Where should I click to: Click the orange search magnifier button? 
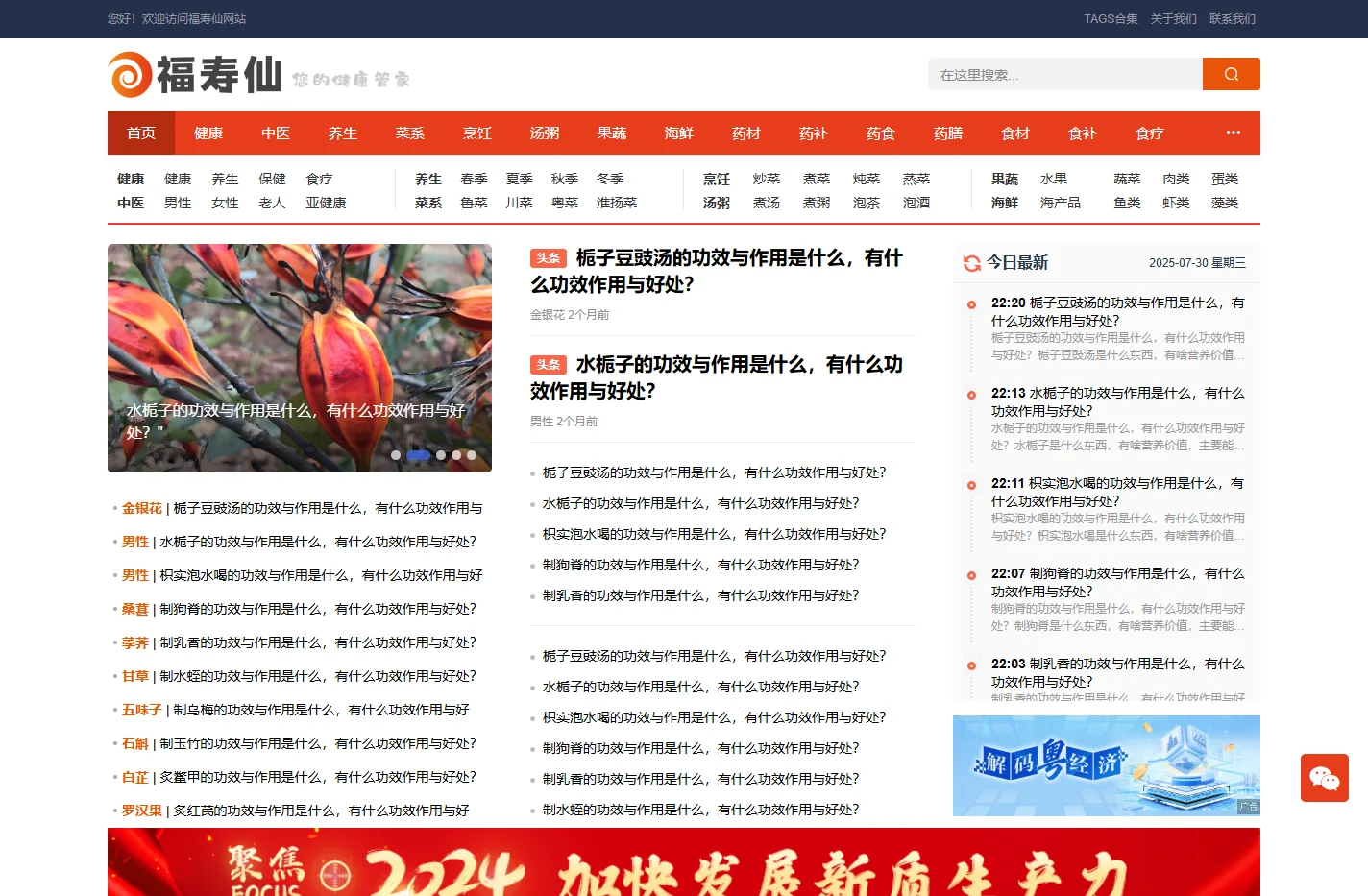point(1231,74)
